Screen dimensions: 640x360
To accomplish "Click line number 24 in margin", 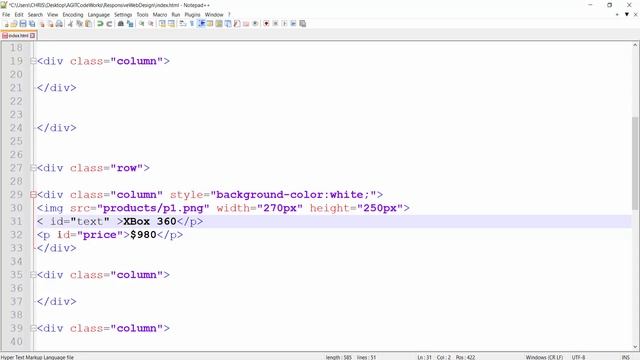I will (16, 128).
